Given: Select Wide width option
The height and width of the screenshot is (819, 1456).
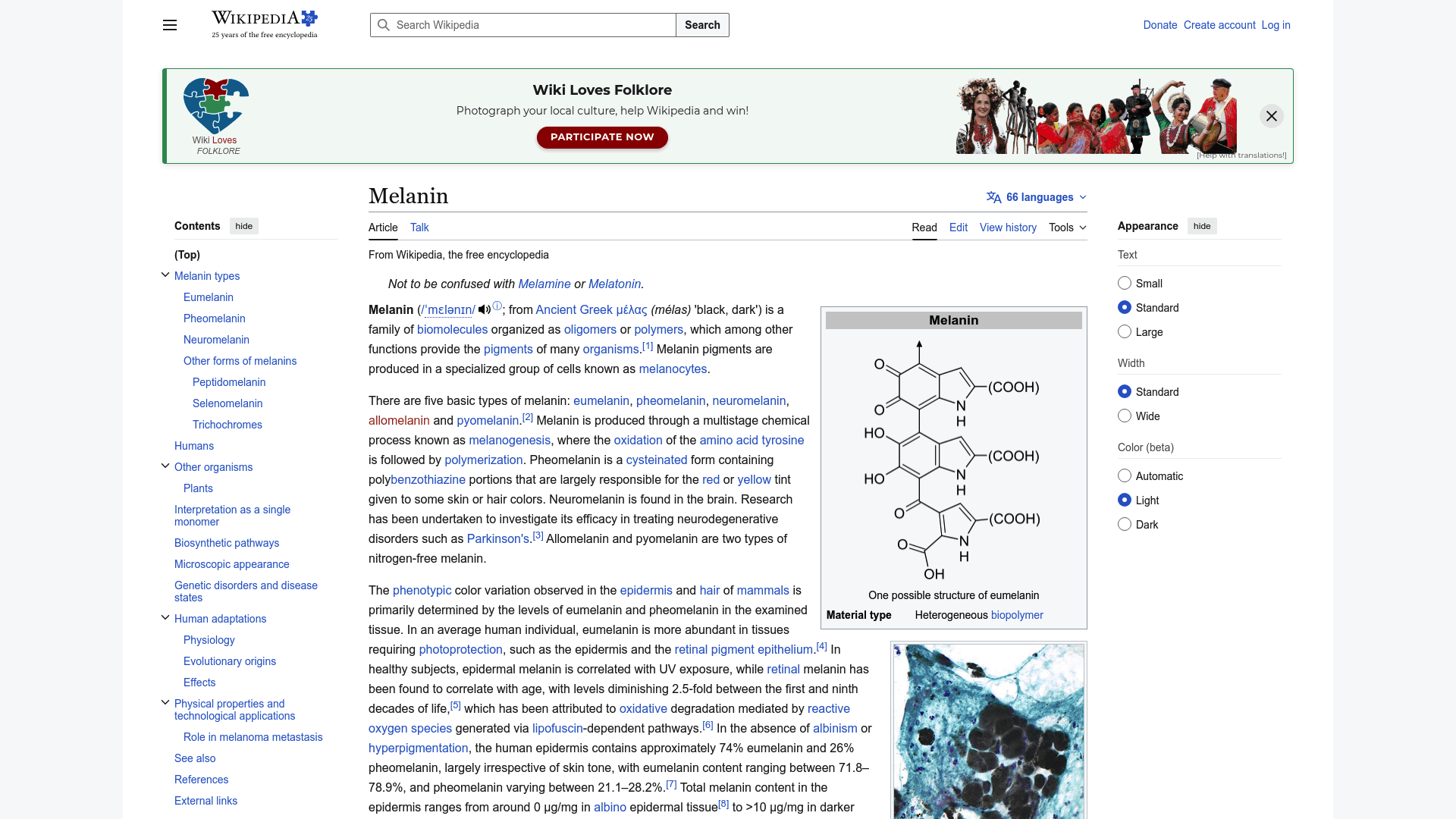Looking at the screenshot, I should click(1125, 416).
